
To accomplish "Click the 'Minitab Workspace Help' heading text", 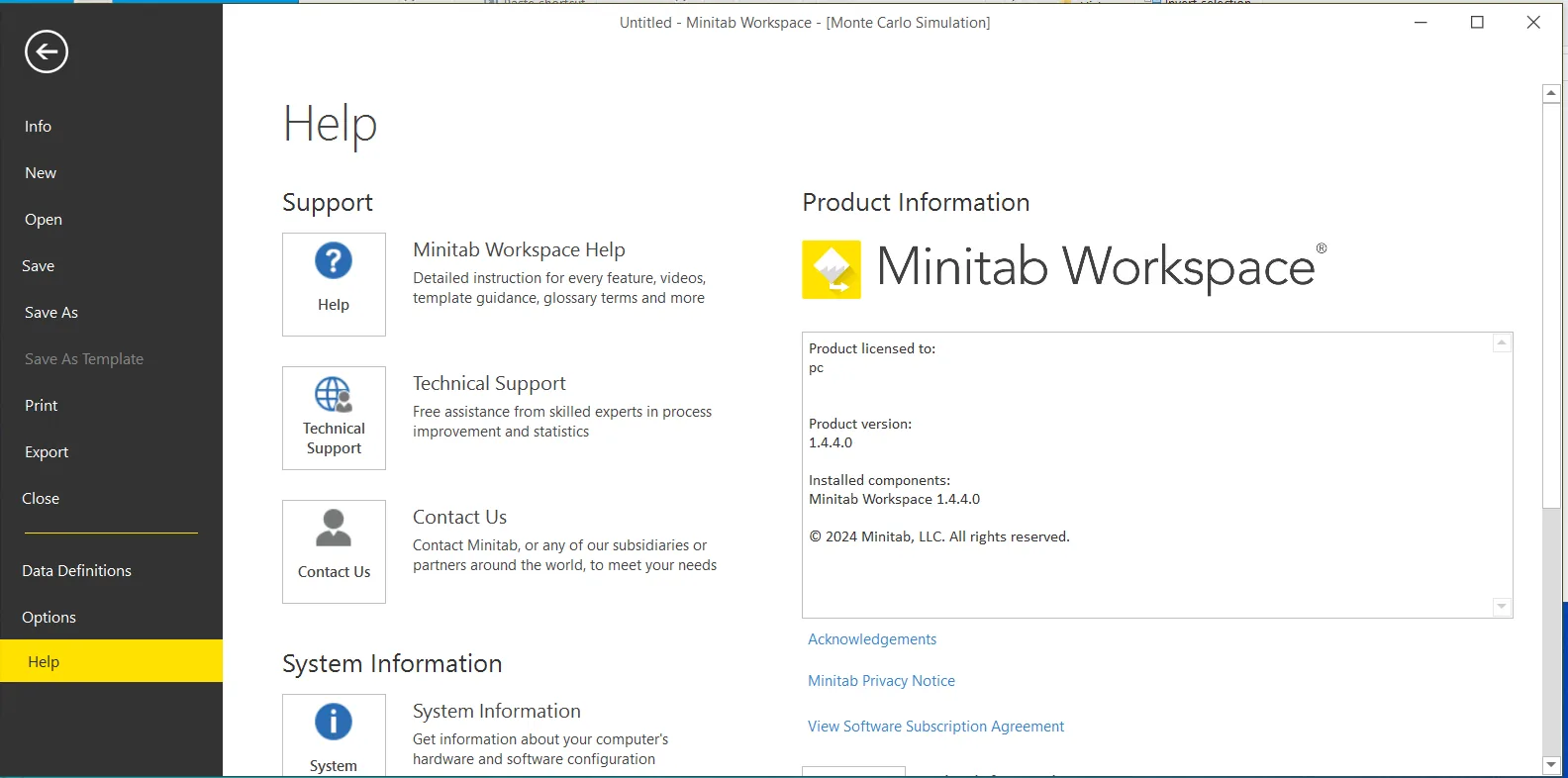I will pyautogui.click(x=519, y=249).
